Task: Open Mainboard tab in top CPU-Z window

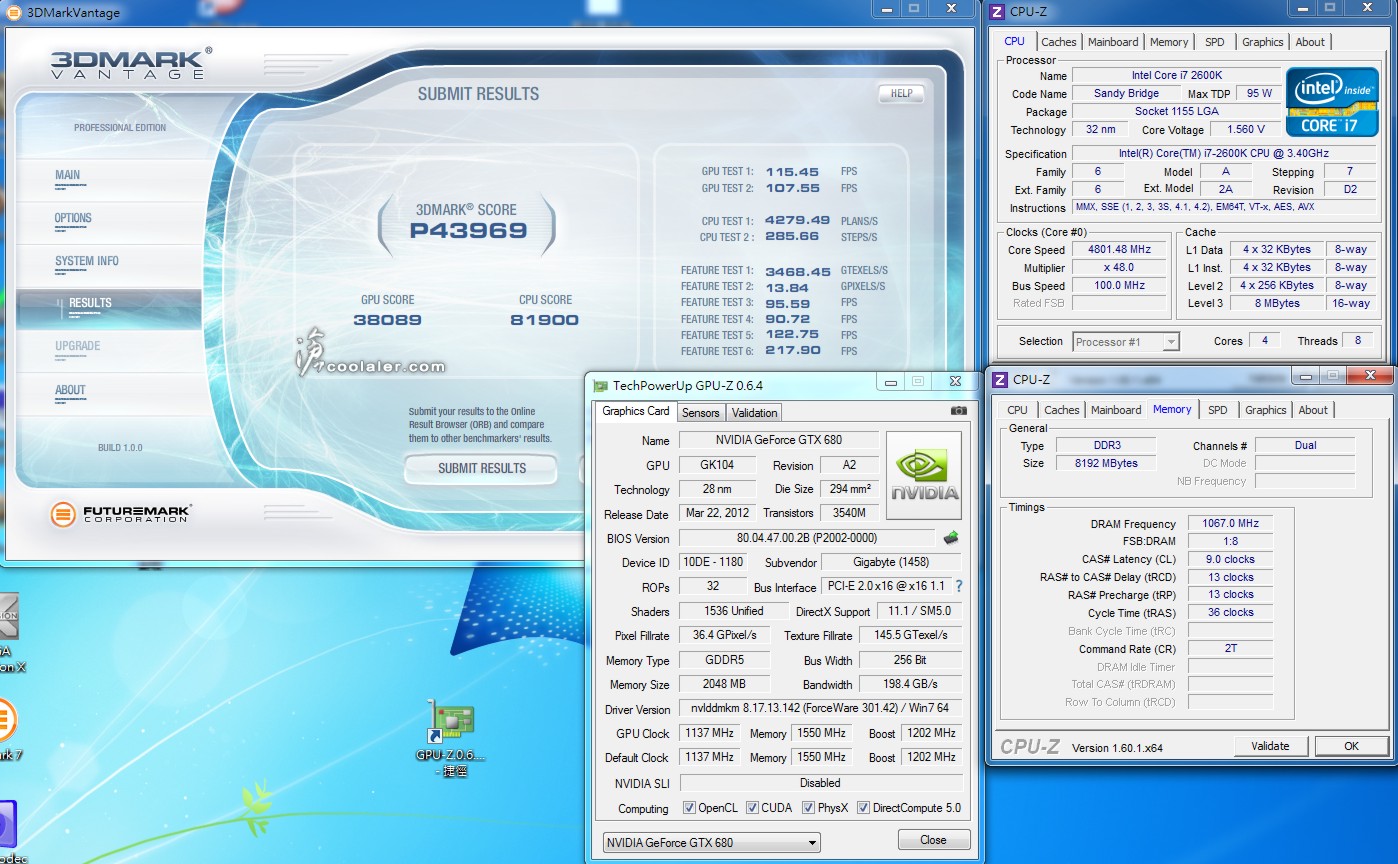Action: [1113, 42]
